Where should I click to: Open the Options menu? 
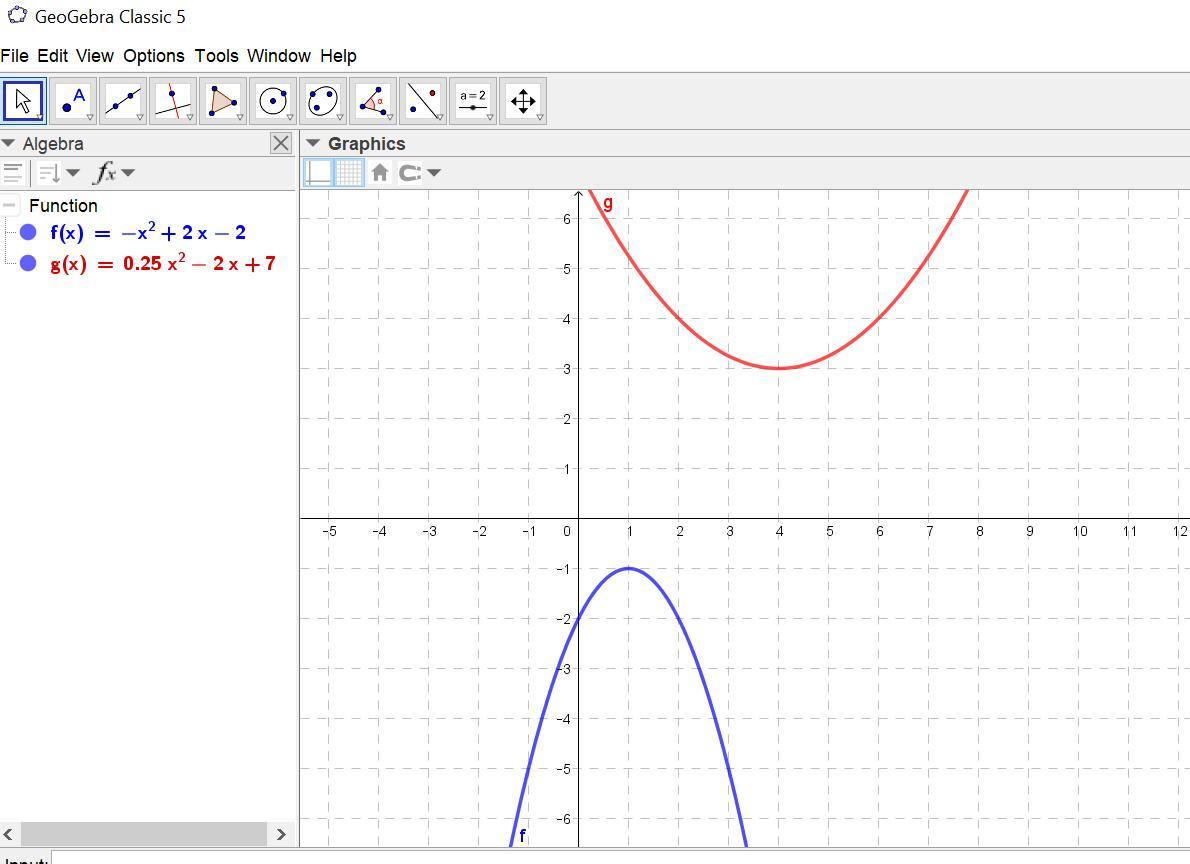[x=153, y=56]
